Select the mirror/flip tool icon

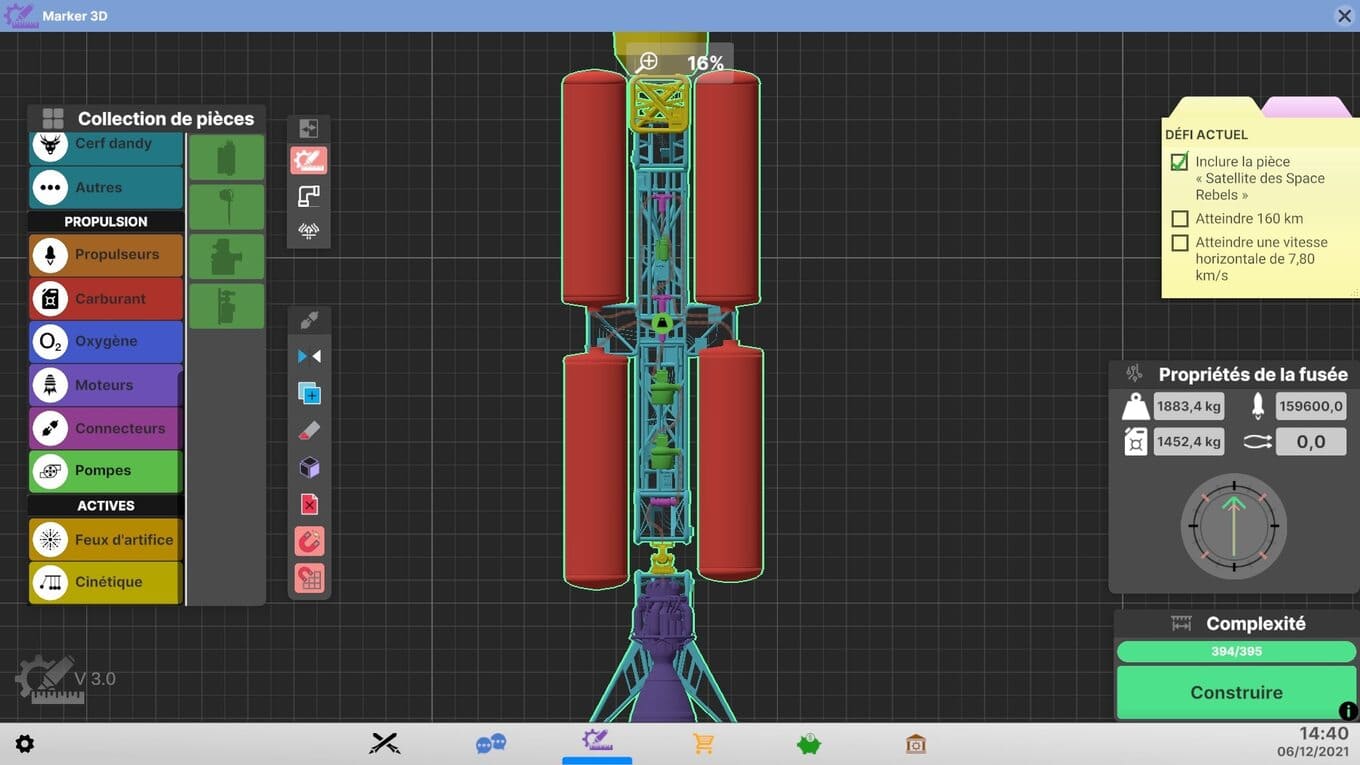tap(309, 357)
